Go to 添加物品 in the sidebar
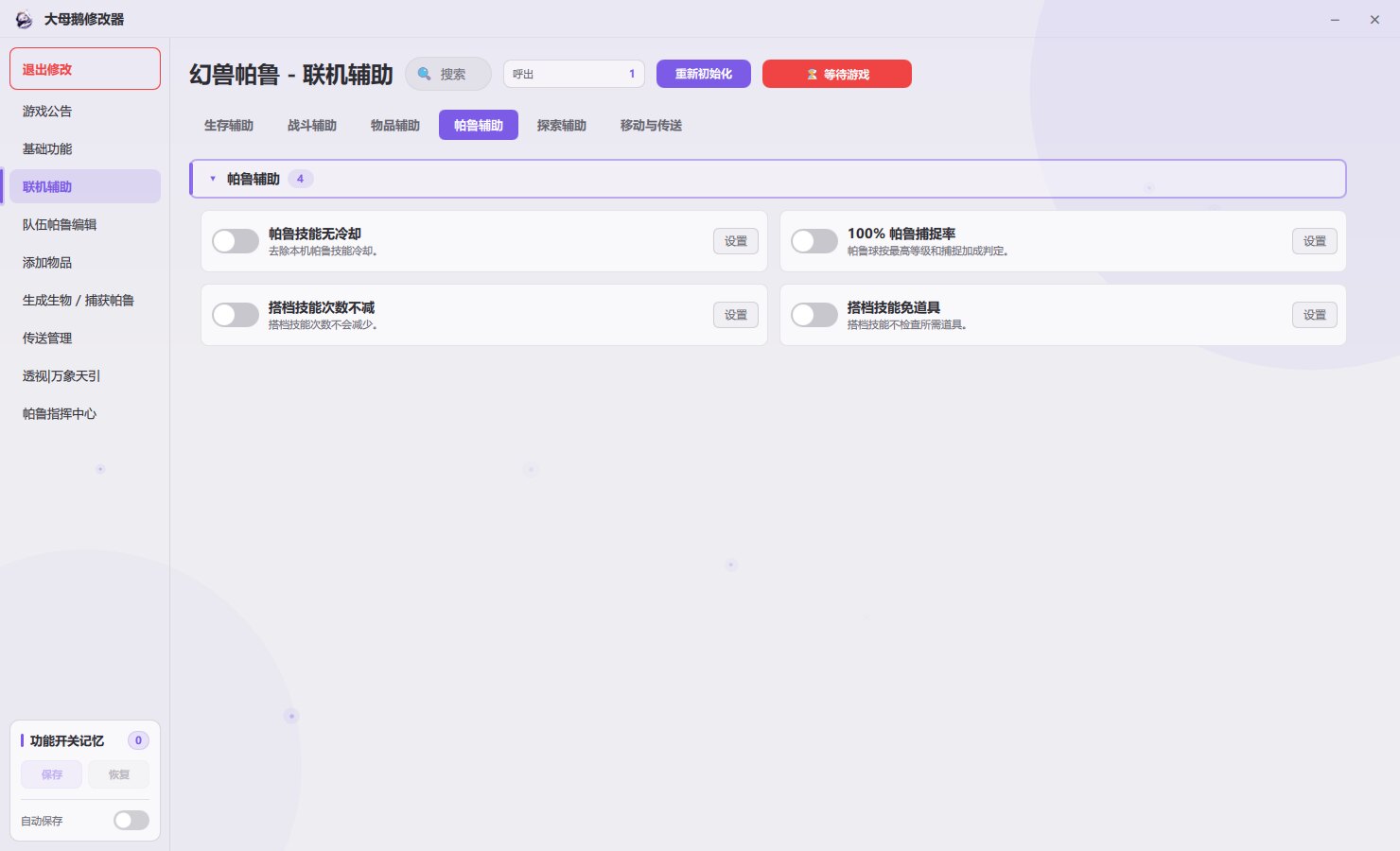This screenshot has height=851, width=1400. (x=85, y=262)
